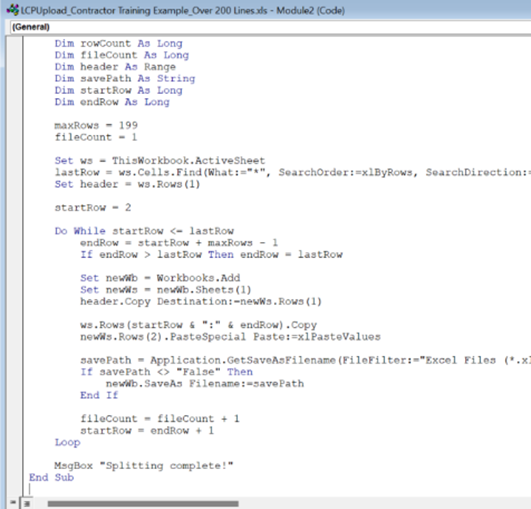Select the line 'Dim savePath As String'

click(x=125, y=79)
